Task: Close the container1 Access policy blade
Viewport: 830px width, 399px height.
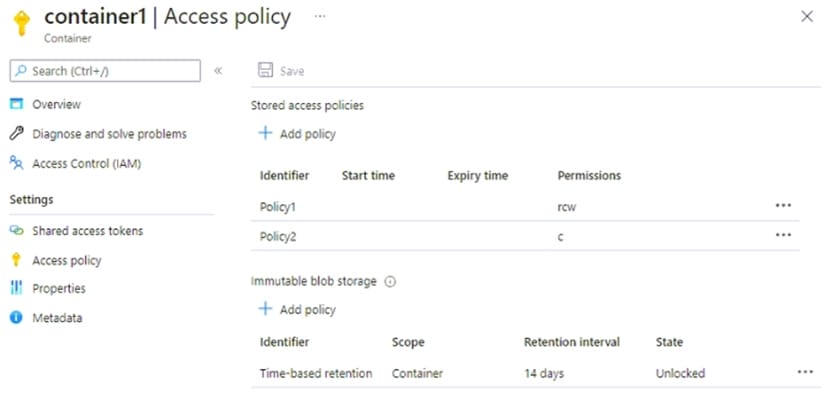Action: click(807, 17)
